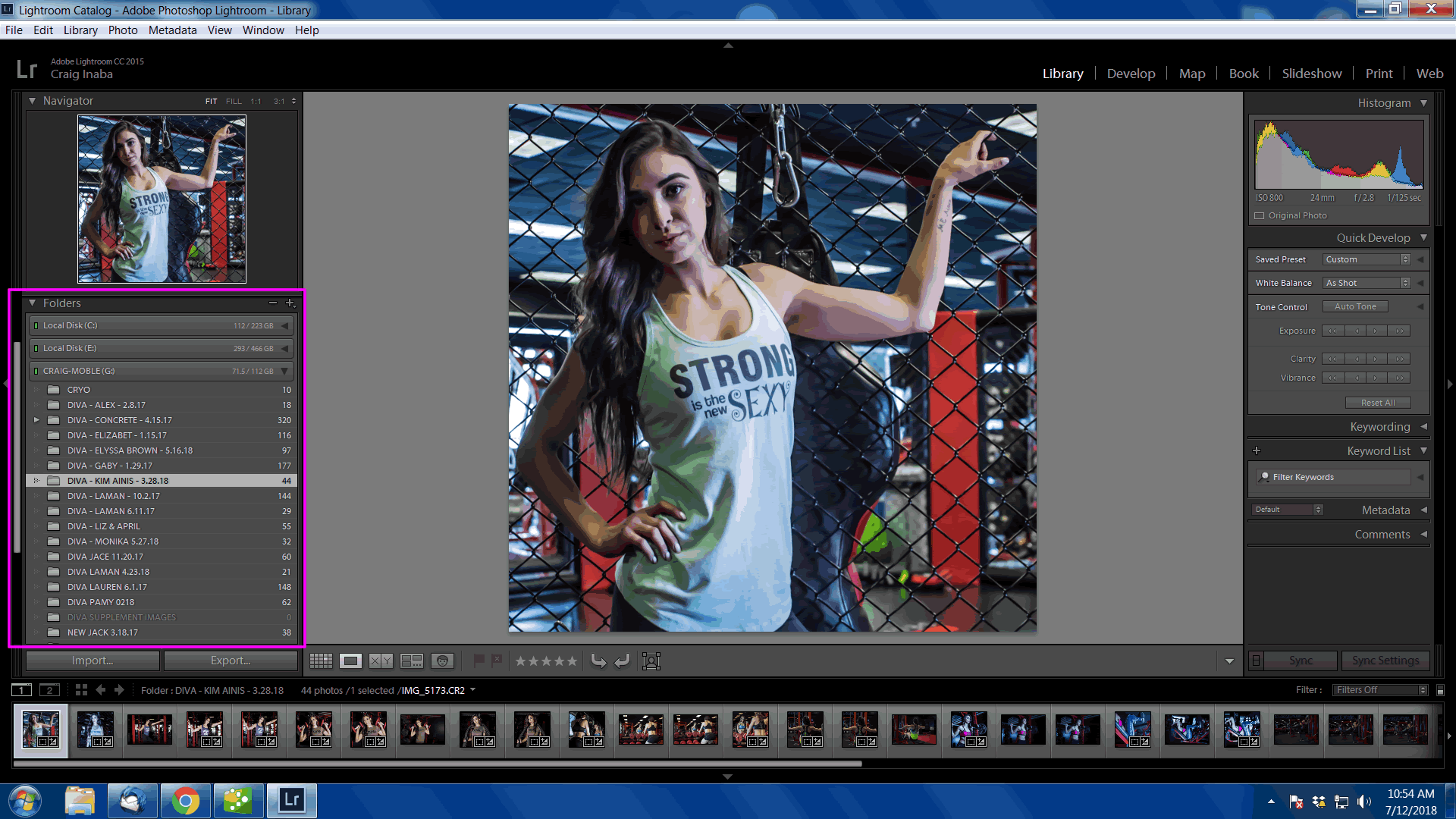Image resolution: width=1456 pixels, height=819 pixels.
Task: Switch to Grid view icon
Action: click(x=321, y=661)
